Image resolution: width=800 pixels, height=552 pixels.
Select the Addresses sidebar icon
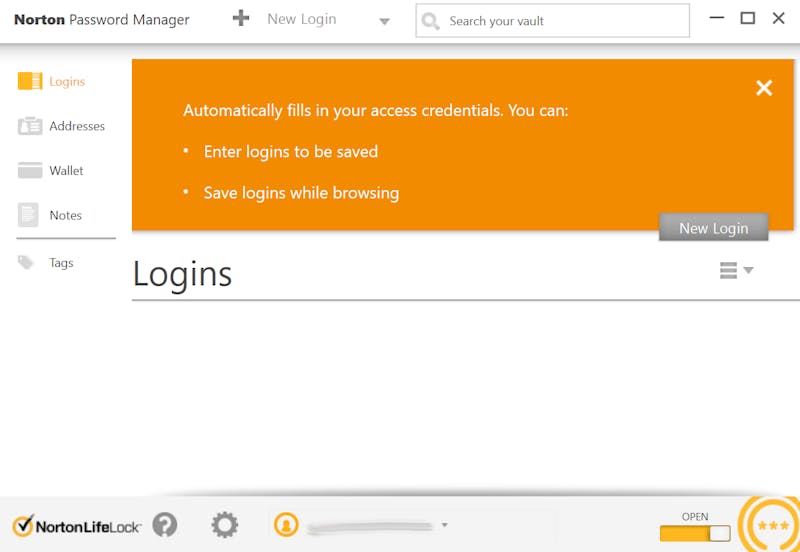point(30,126)
